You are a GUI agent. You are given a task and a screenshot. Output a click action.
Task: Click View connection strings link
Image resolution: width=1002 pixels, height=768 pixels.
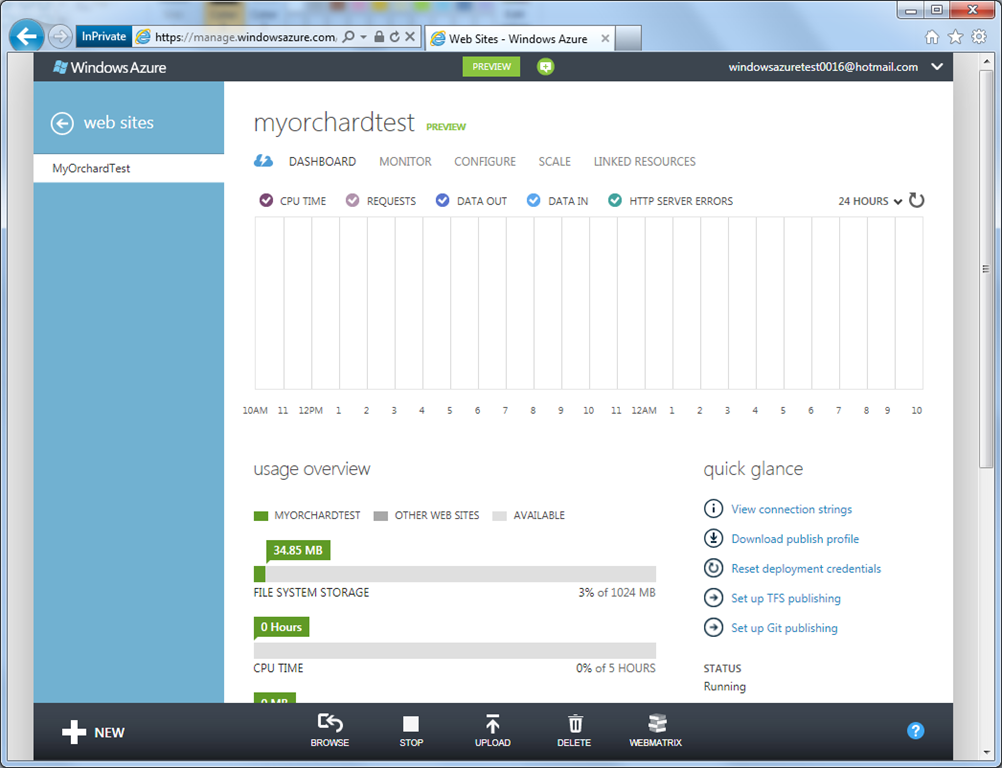[x=791, y=509]
